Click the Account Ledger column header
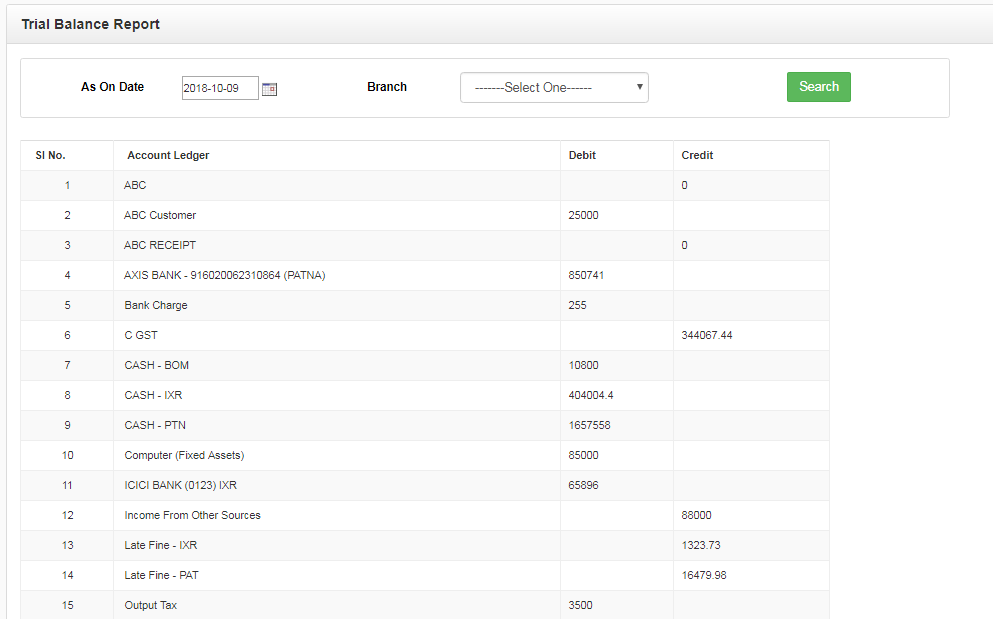Image resolution: width=993 pixels, height=619 pixels. click(168, 155)
